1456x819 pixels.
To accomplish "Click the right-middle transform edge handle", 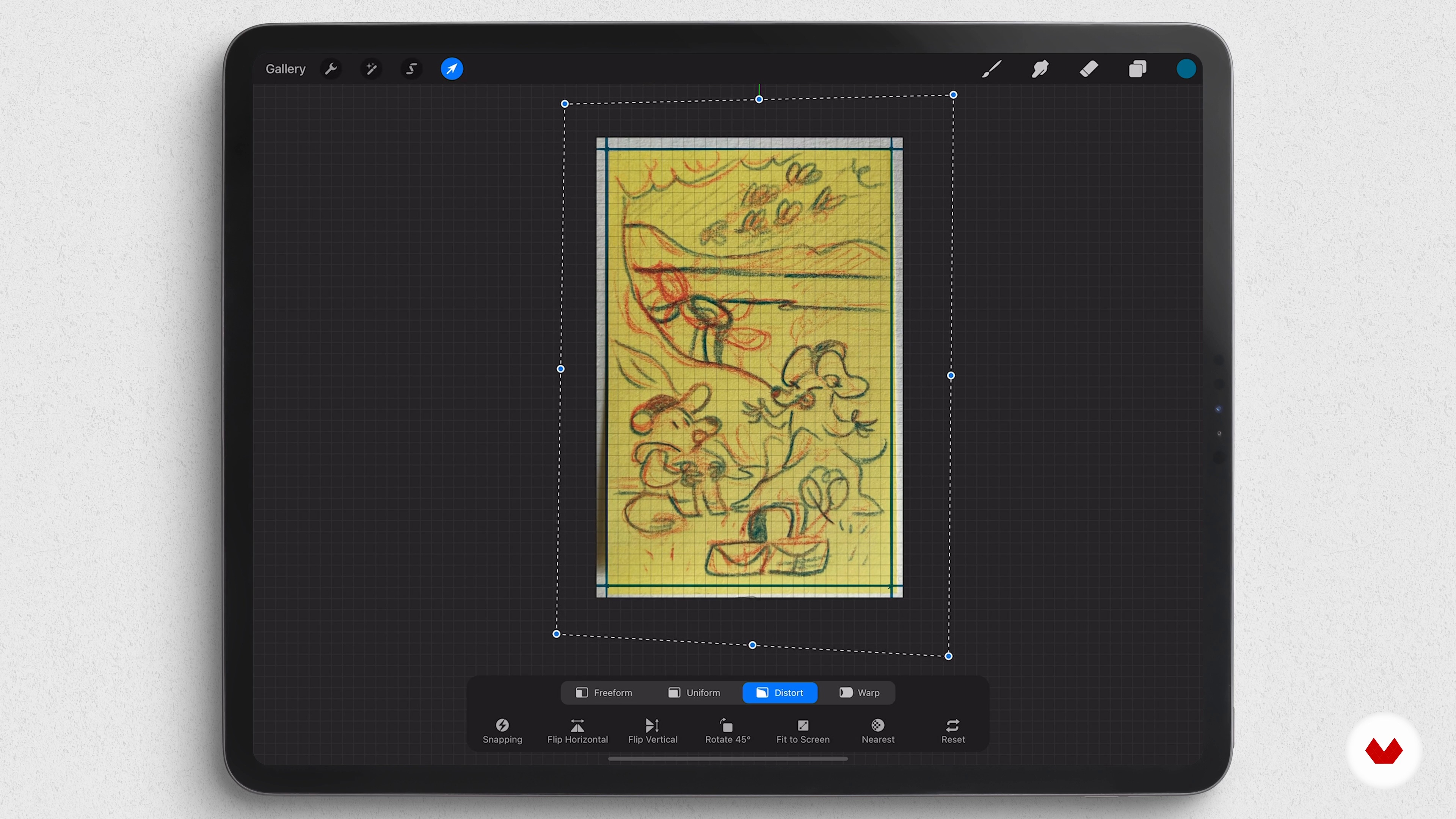I will 951,375.
